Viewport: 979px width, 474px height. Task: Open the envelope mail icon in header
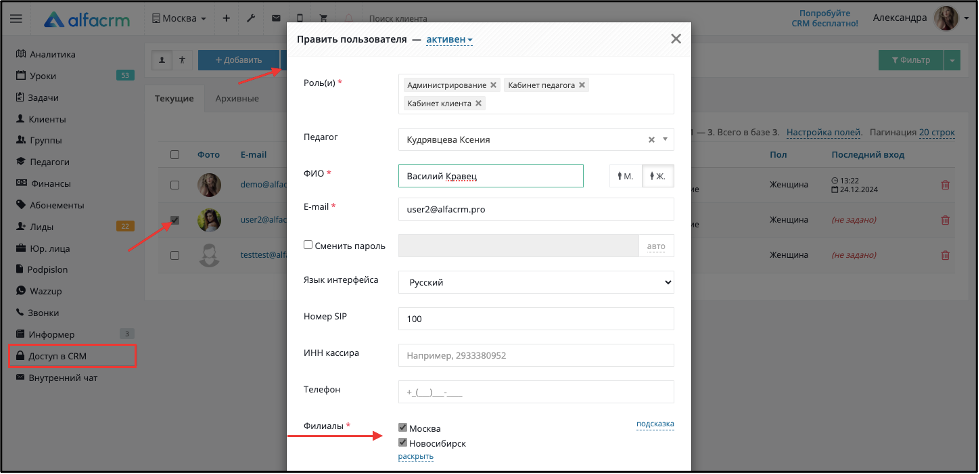(276, 19)
